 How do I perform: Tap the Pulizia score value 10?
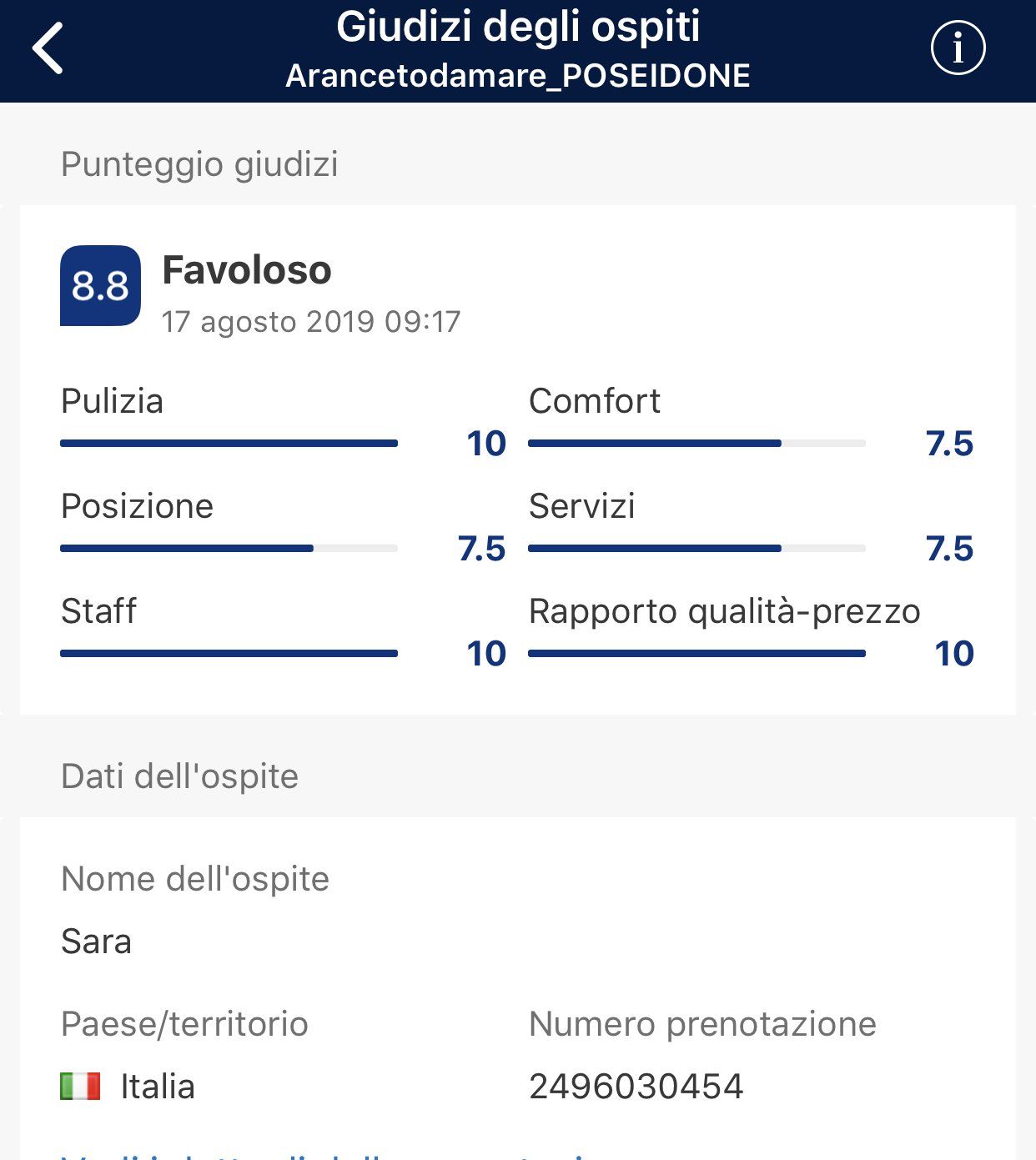coord(486,444)
